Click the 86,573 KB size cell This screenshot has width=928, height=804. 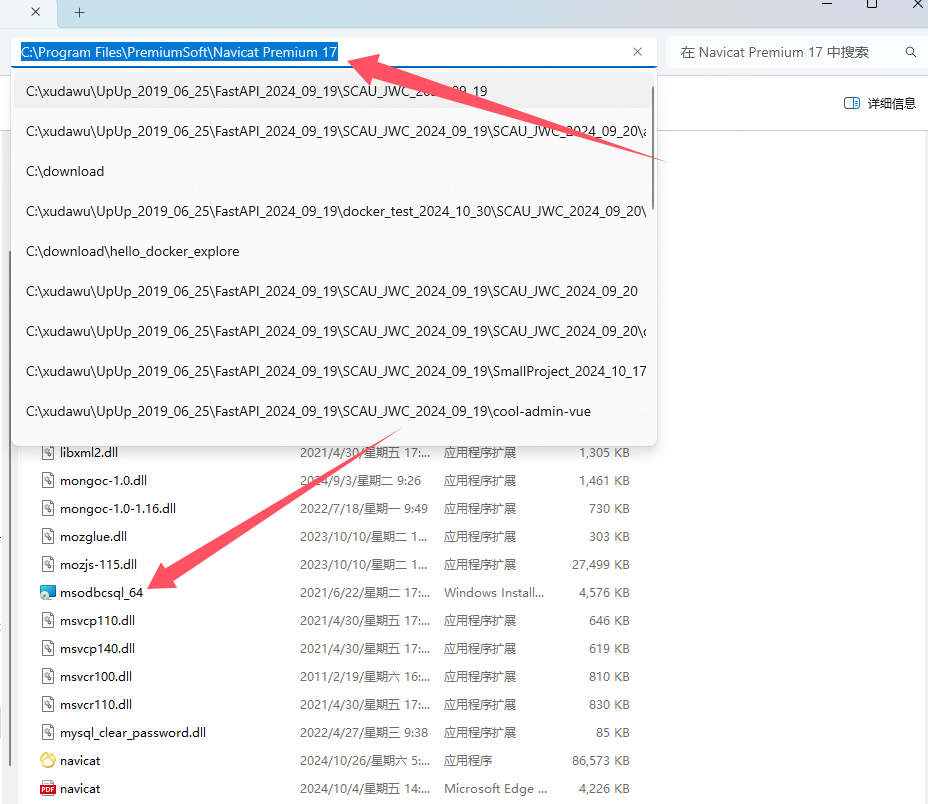[x=600, y=761]
